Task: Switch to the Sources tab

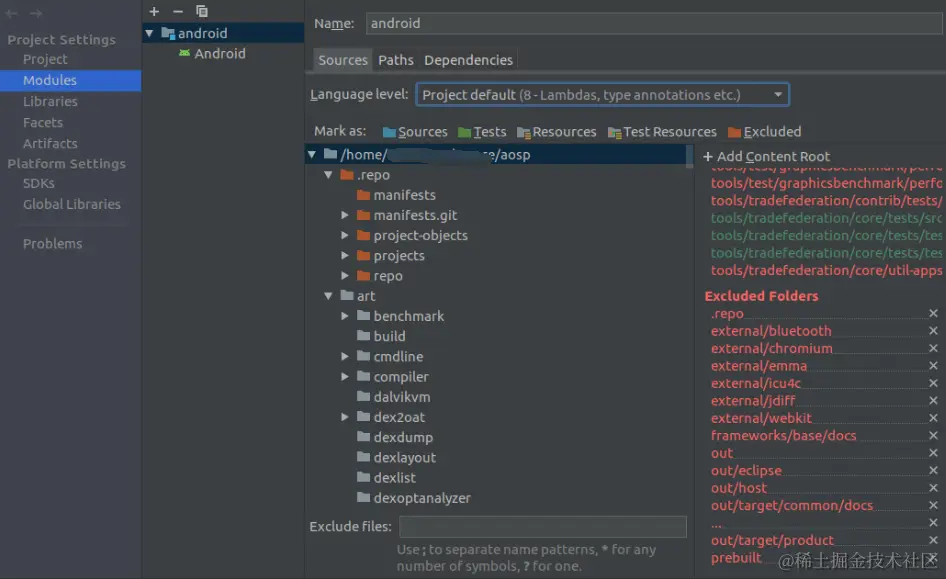Action: click(x=343, y=60)
